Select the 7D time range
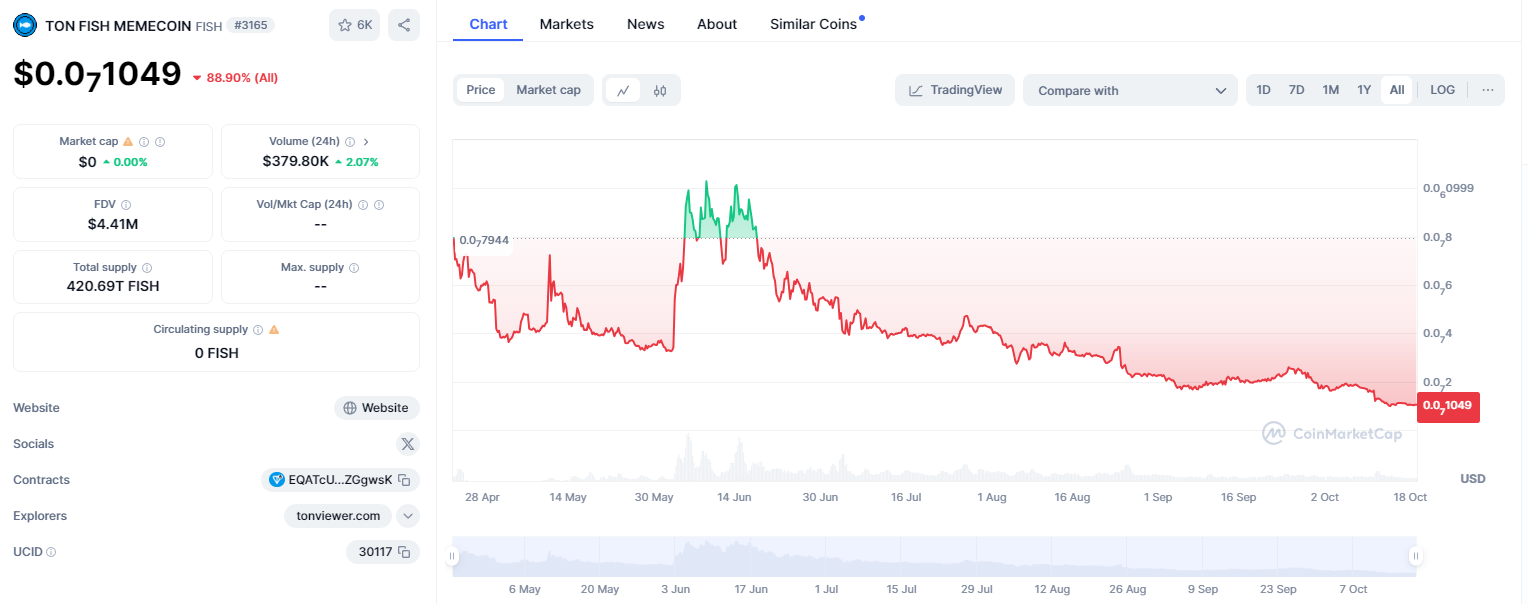The image size is (1528, 604). (x=1296, y=90)
